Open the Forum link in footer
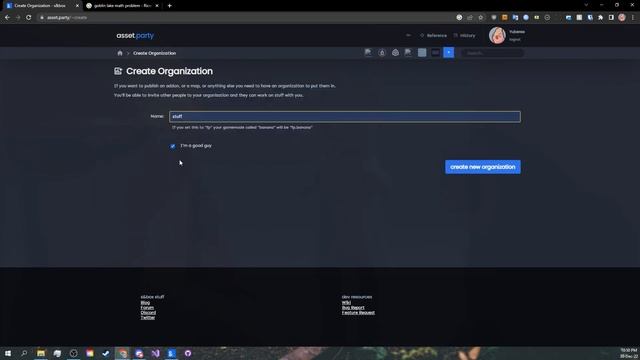 pos(147,308)
